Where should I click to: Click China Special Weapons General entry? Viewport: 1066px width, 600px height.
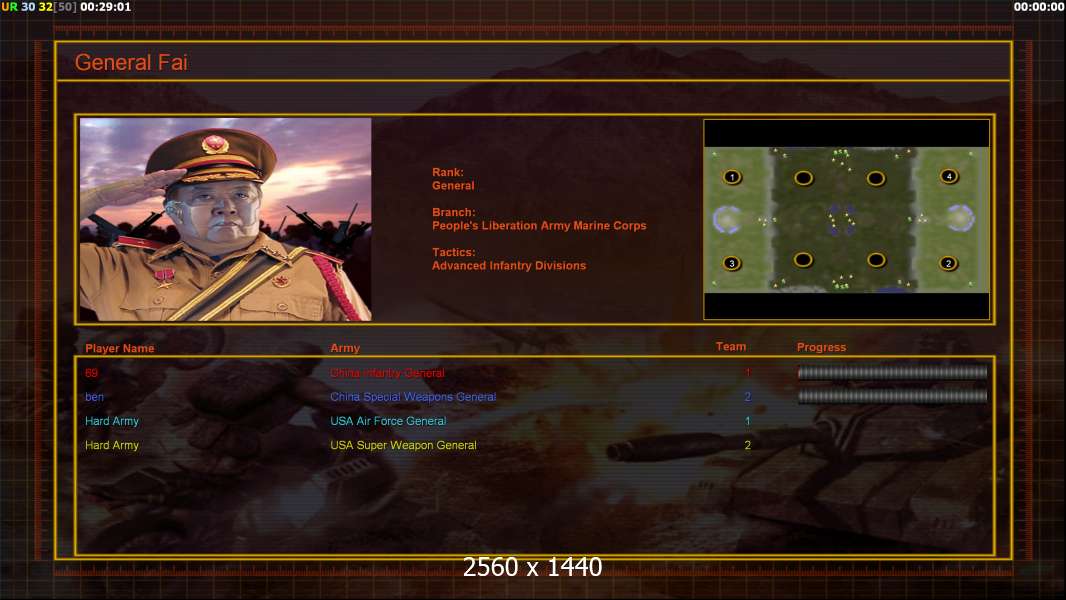pos(413,397)
